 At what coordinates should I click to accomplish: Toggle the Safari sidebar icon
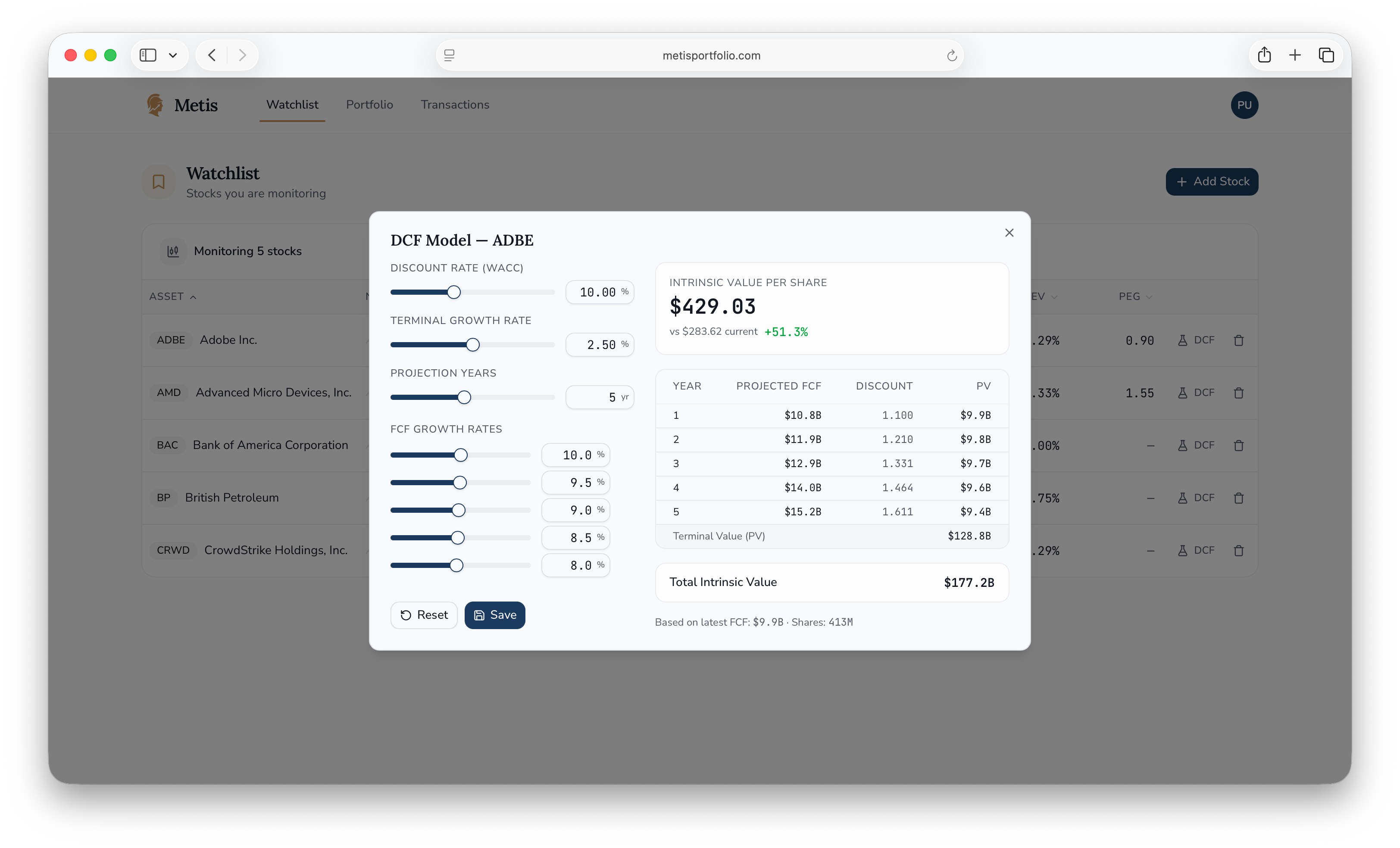click(x=148, y=55)
